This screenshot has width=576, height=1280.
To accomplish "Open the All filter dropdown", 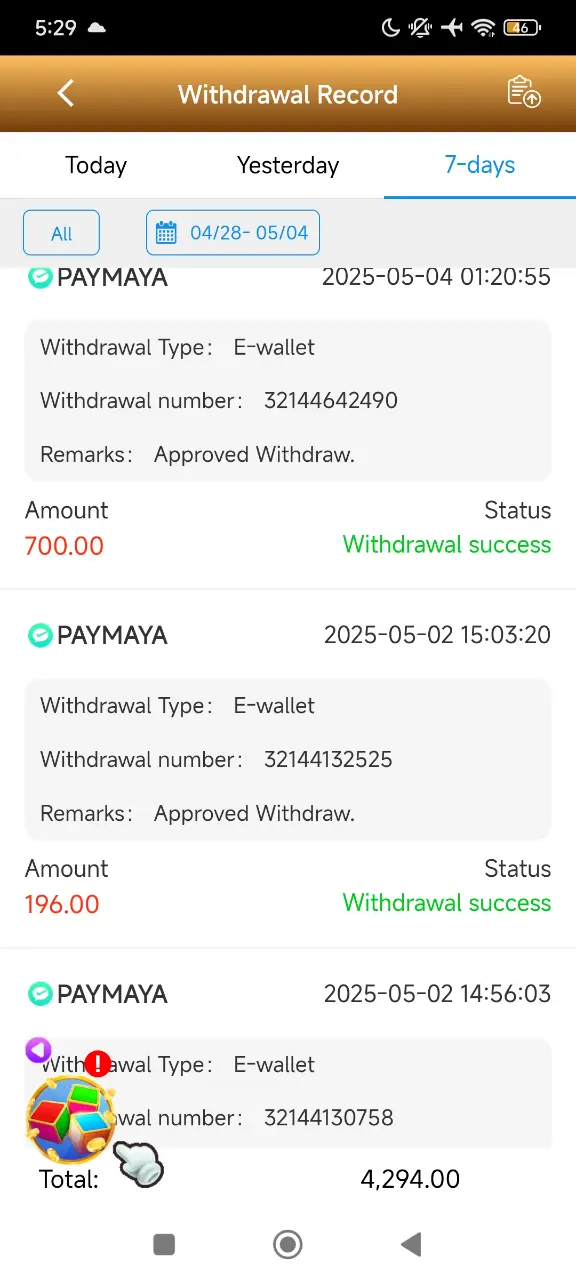I will point(61,233).
